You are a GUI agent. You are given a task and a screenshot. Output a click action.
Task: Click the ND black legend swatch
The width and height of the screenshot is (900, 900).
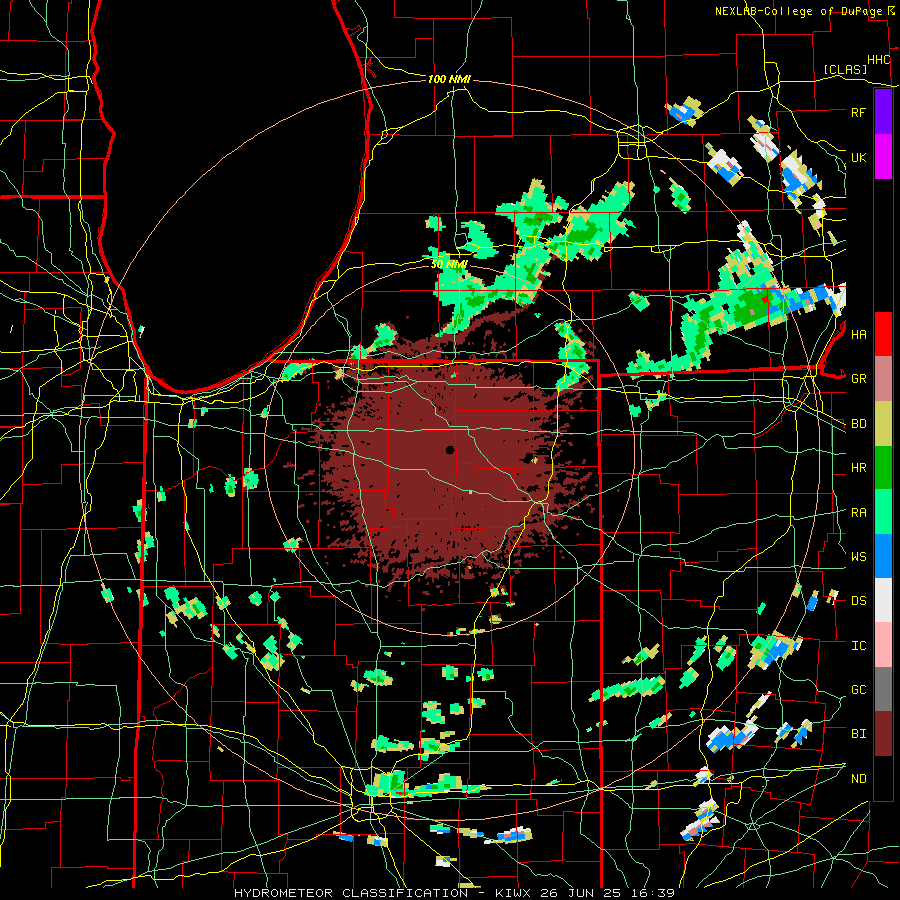click(883, 778)
